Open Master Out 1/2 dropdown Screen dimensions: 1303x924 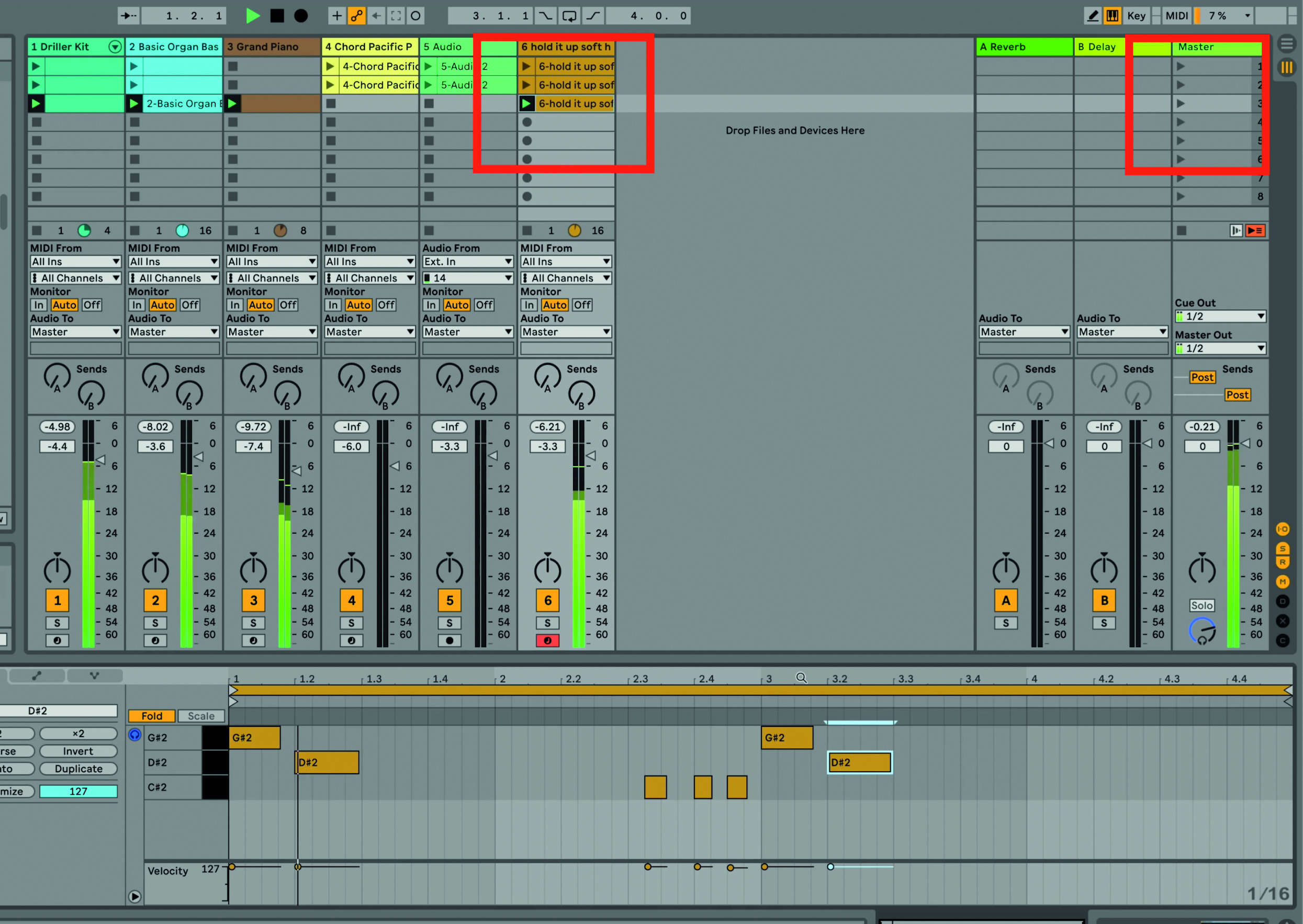point(1221,348)
